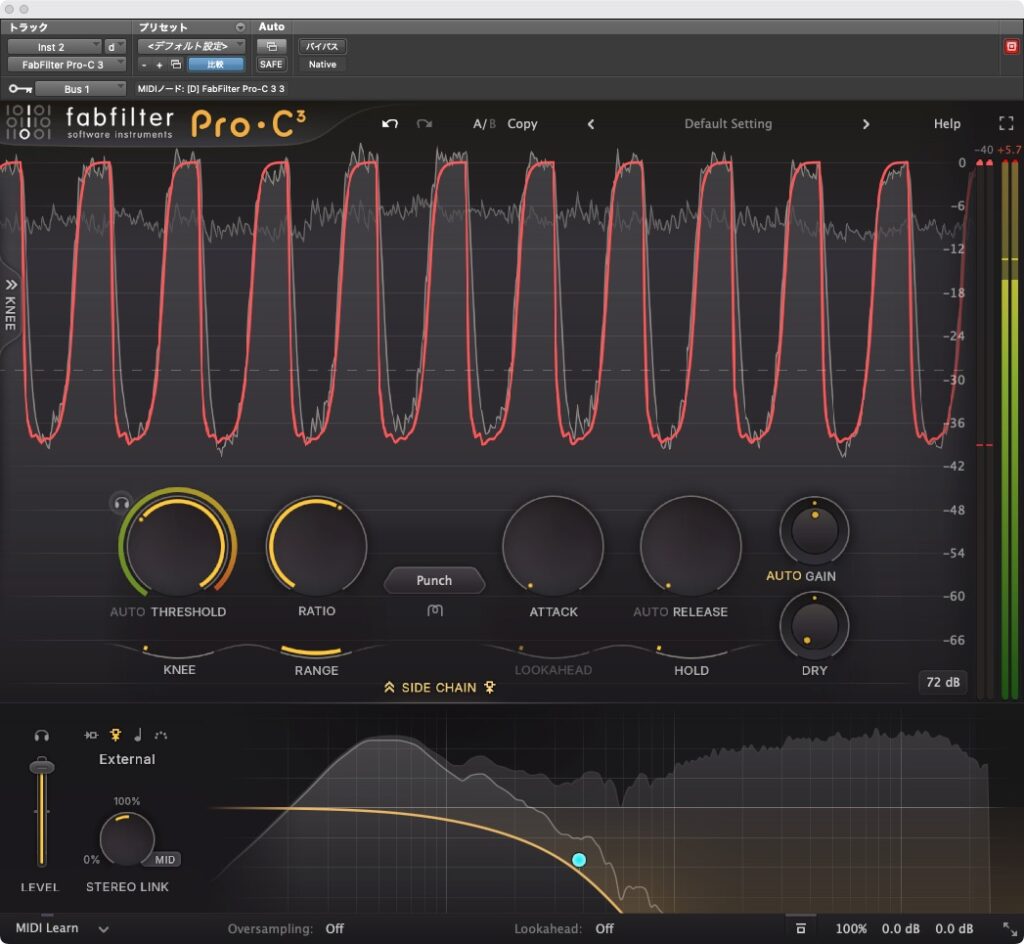Toggle the SAFE automation button
Image resolution: width=1024 pixels, height=944 pixels.
tap(271, 65)
